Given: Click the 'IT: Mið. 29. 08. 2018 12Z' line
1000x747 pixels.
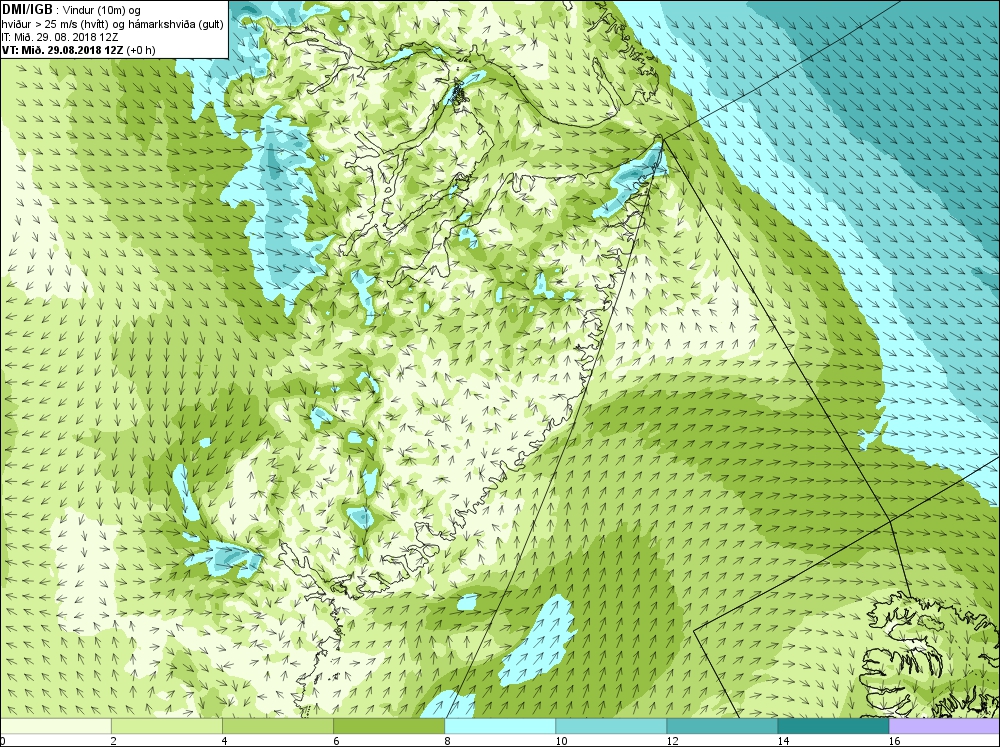Looking at the screenshot, I should click(x=59, y=37).
